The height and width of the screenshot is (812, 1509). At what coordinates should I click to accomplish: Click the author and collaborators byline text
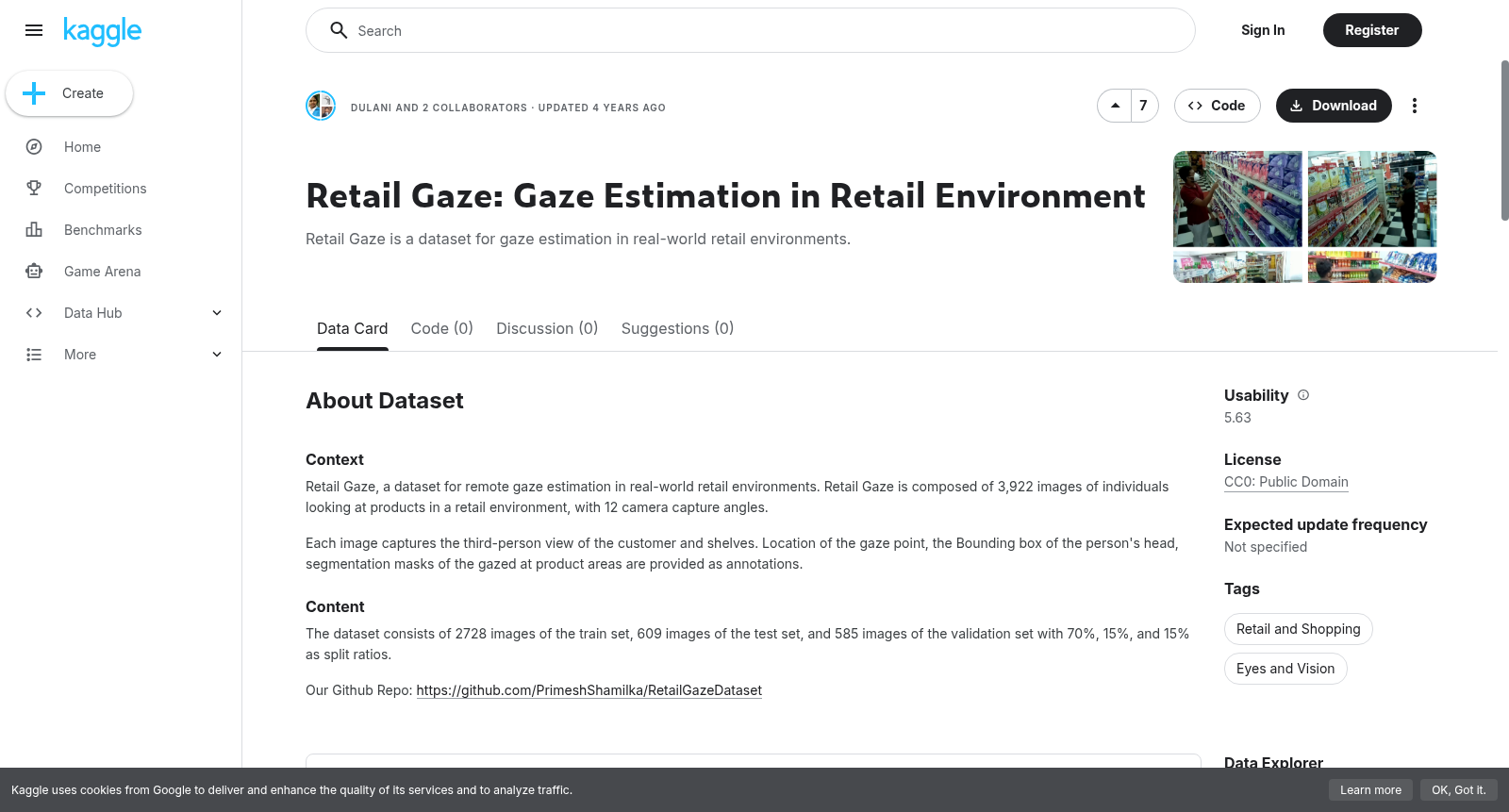click(x=508, y=108)
